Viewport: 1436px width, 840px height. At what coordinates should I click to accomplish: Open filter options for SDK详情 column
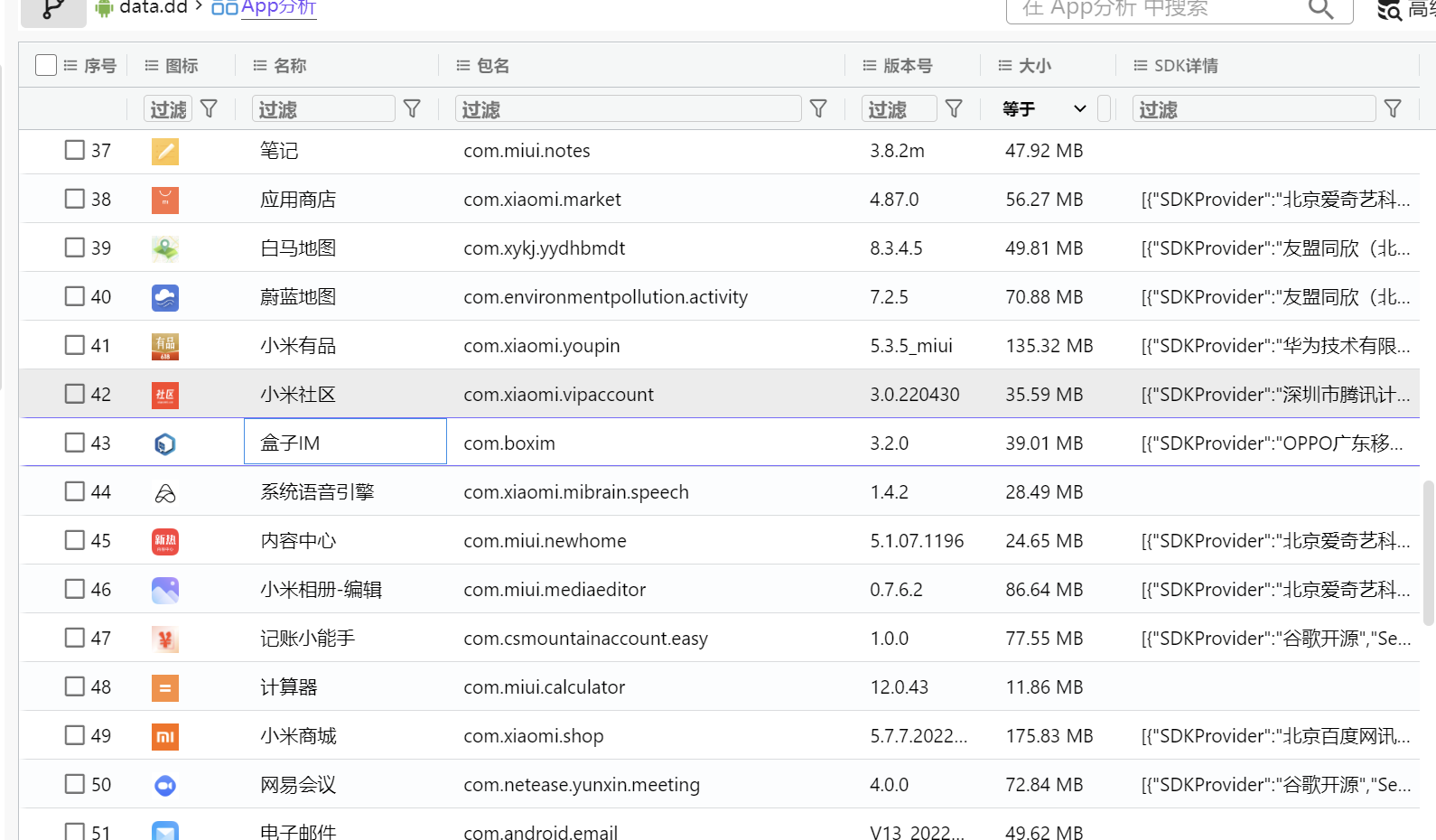tap(1393, 108)
